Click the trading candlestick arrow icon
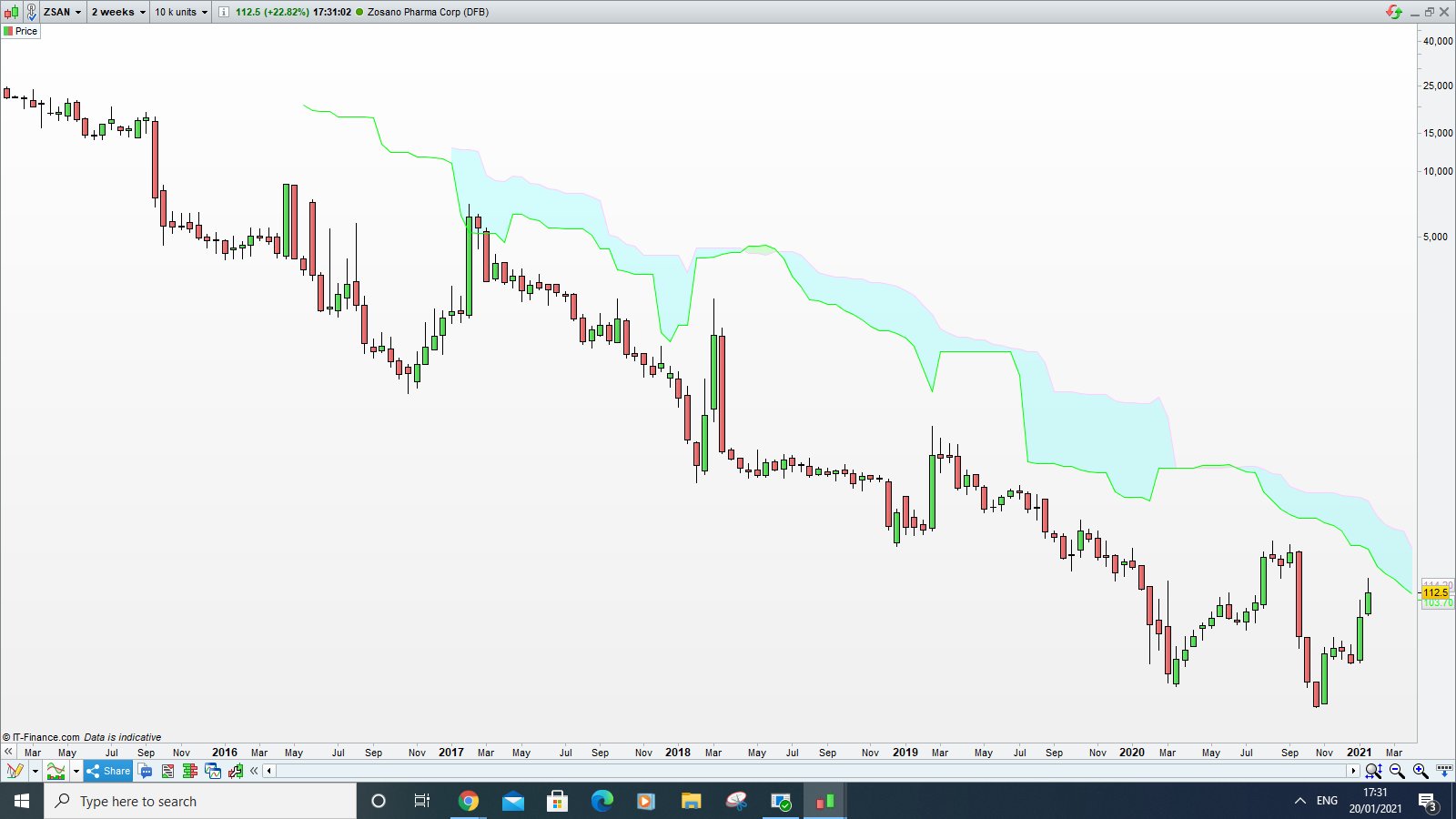Screen dimensions: 1456x819 point(236,771)
